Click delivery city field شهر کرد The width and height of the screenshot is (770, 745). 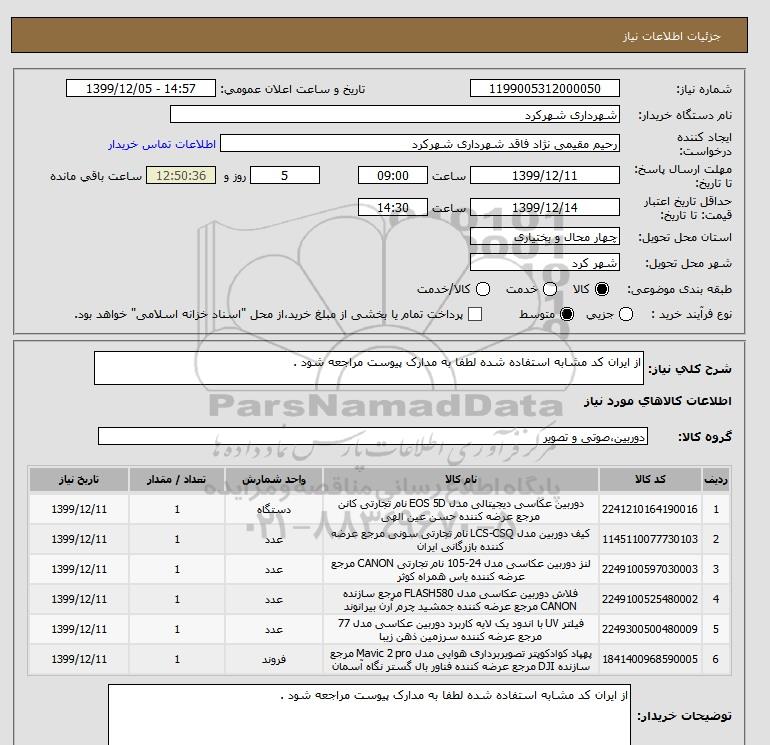[x=545, y=263]
